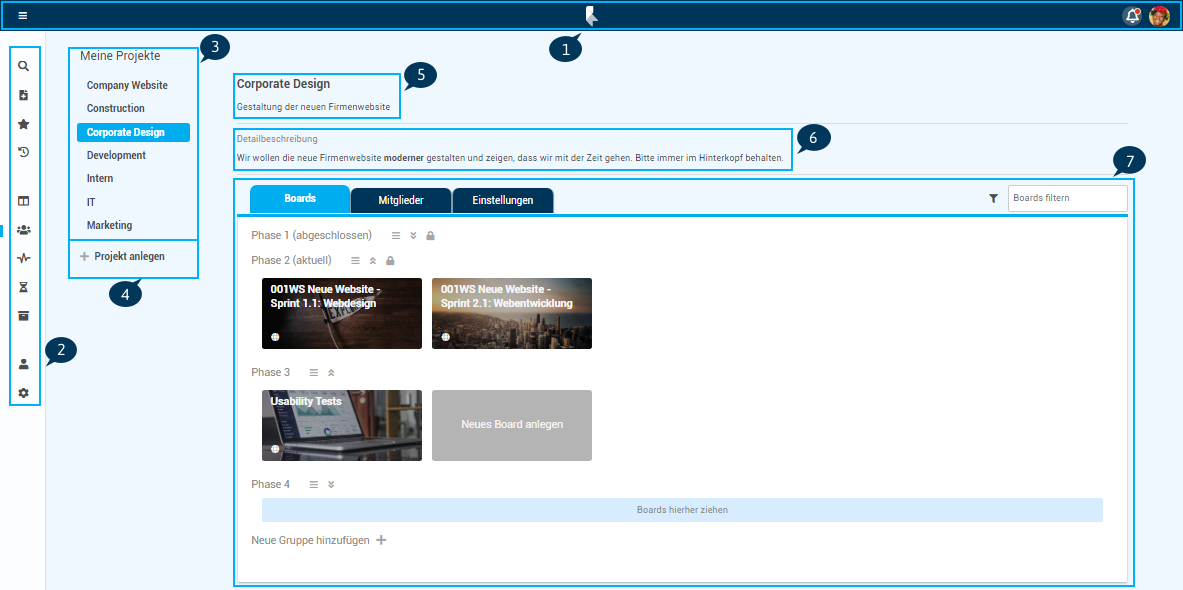Click the Neues Board anlegen tile

pyautogui.click(x=512, y=424)
